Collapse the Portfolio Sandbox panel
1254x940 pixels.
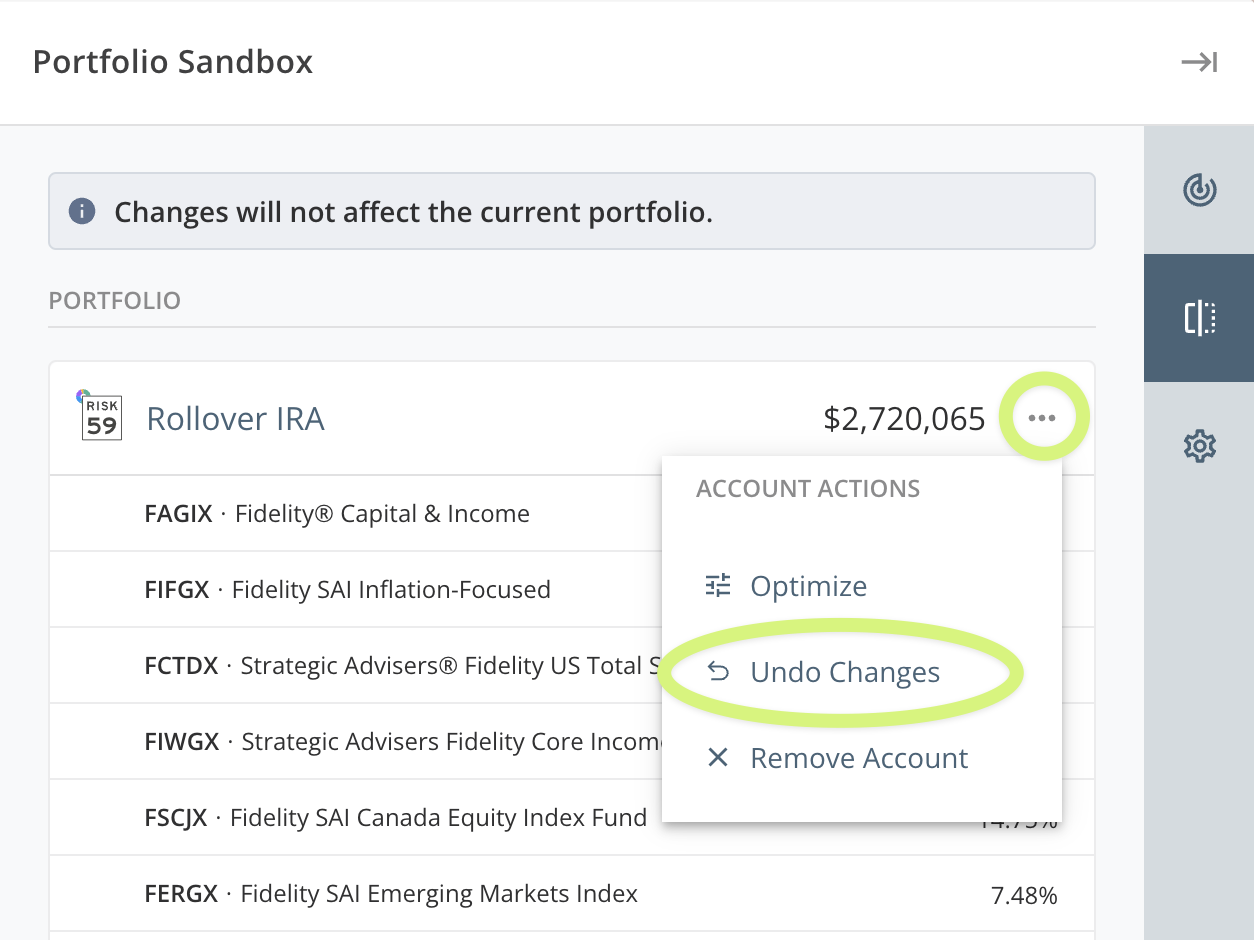1199,62
